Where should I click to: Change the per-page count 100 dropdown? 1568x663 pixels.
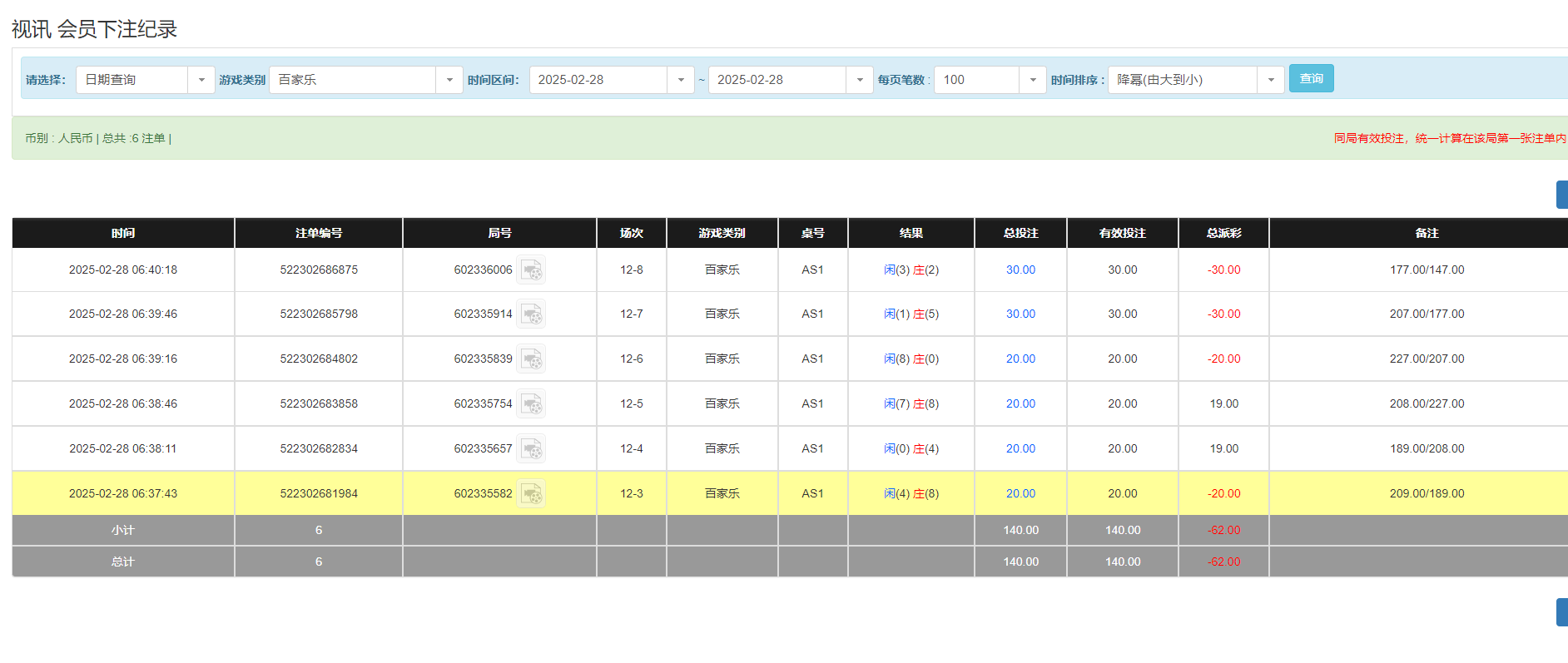pyautogui.click(x=1032, y=80)
